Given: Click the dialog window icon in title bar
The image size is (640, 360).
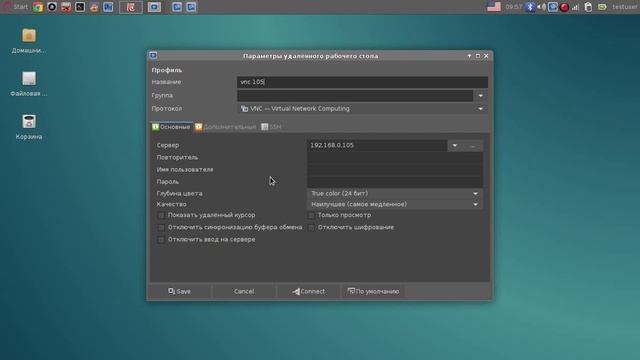Looking at the screenshot, I should point(153,55).
